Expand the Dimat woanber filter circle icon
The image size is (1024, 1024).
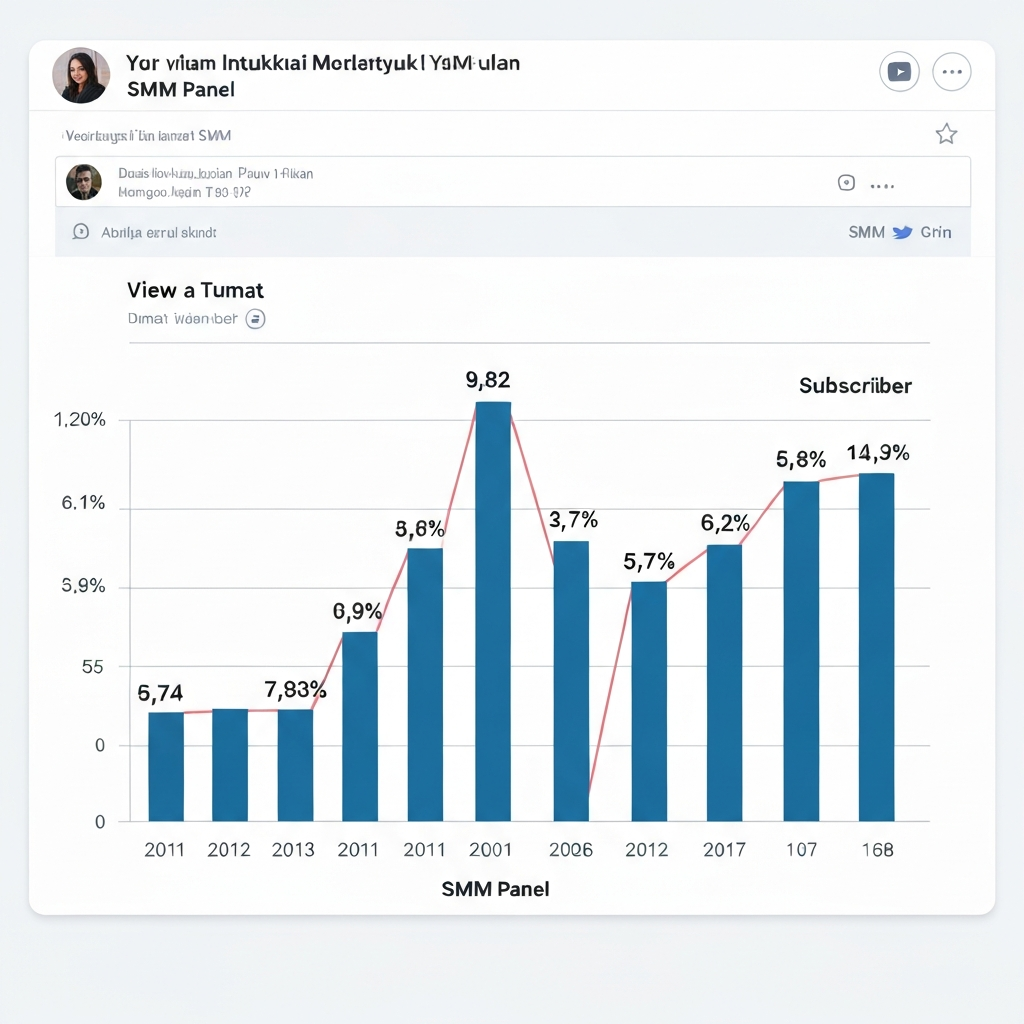click(255, 319)
